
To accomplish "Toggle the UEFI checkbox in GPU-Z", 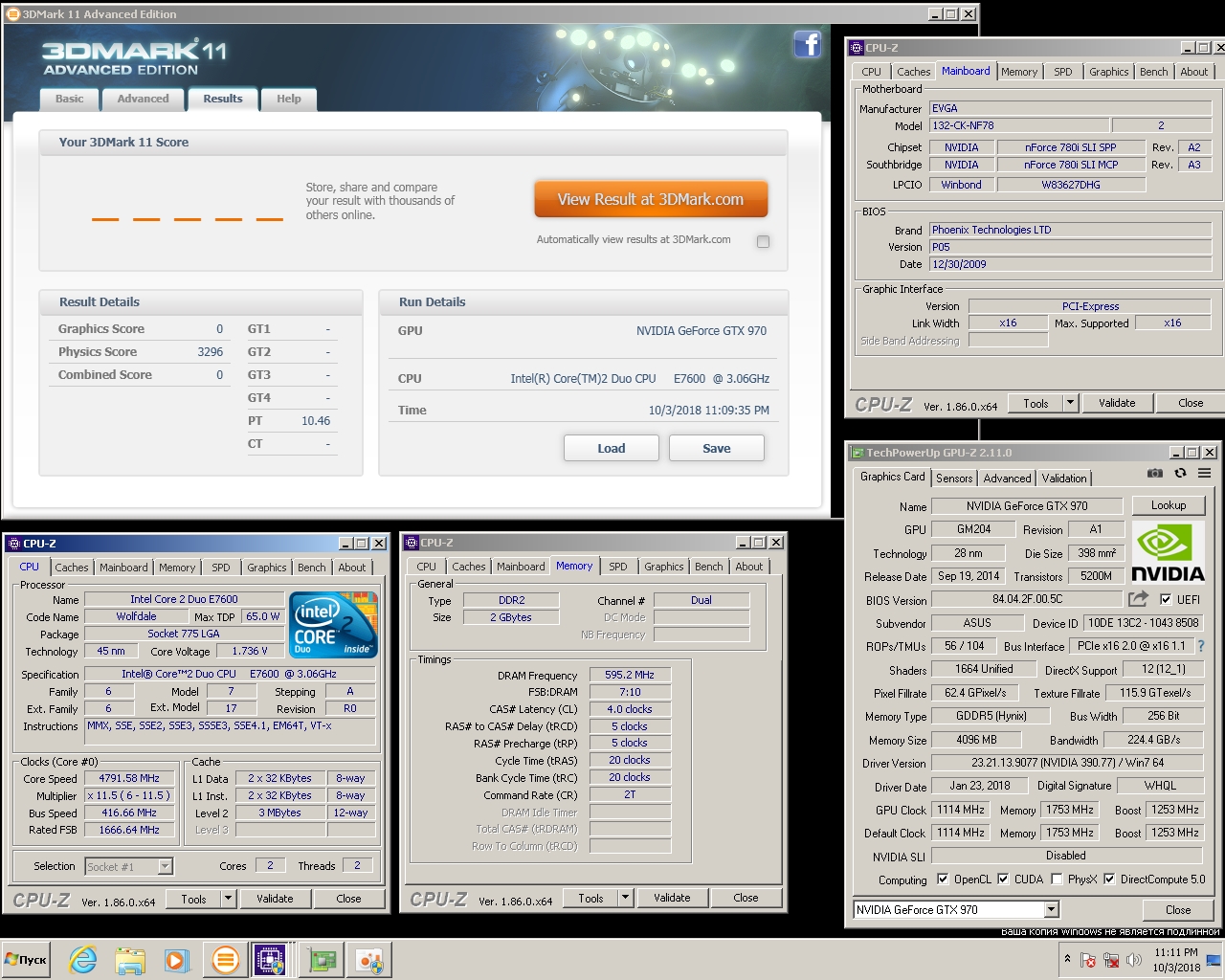I will (x=1165, y=599).
